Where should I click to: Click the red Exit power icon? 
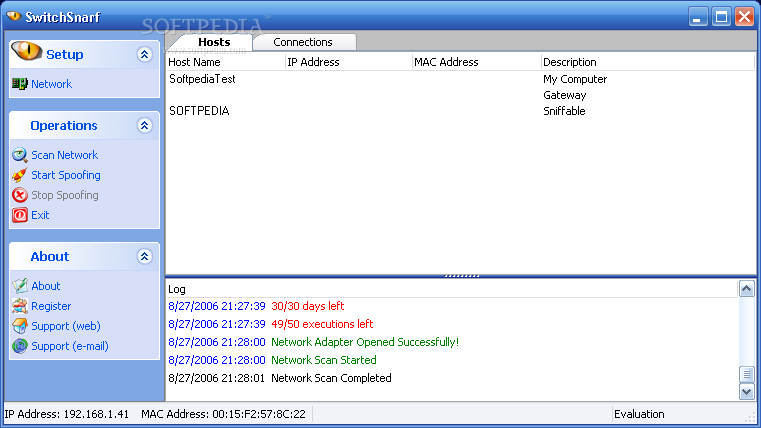[x=19, y=215]
